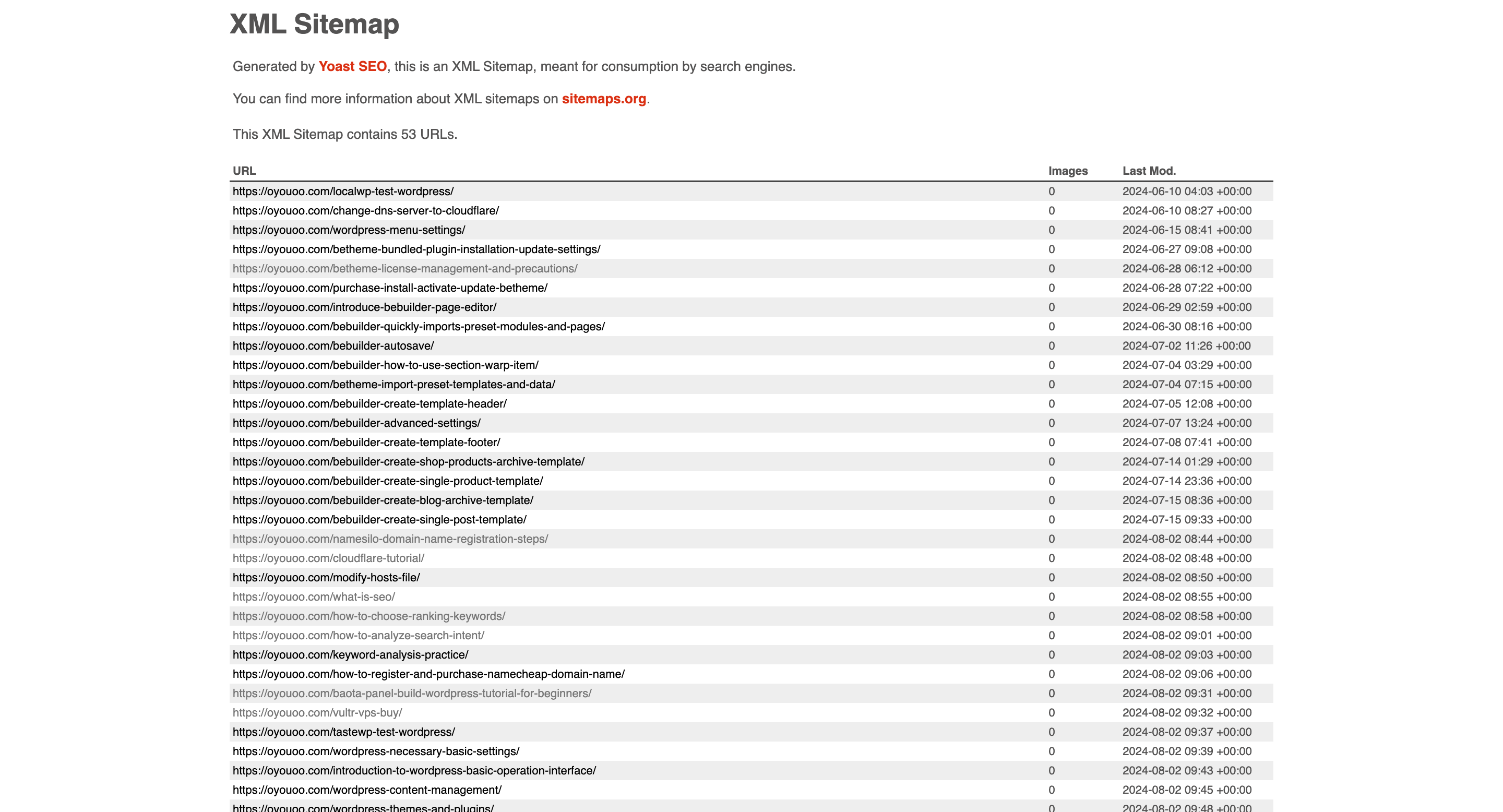Open the bebuilder-autosave URL
The width and height of the screenshot is (1503, 812).
click(333, 346)
